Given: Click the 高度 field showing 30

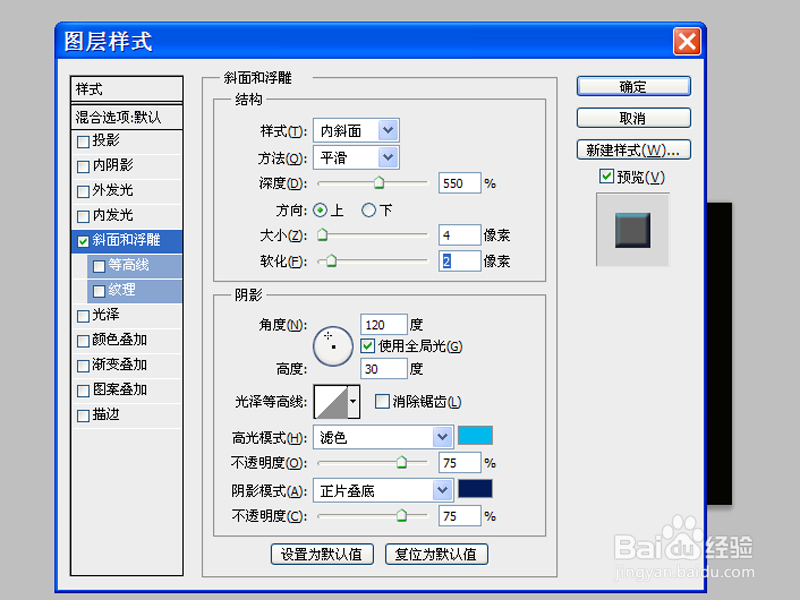Looking at the screenshot, I should pos(384,368).
